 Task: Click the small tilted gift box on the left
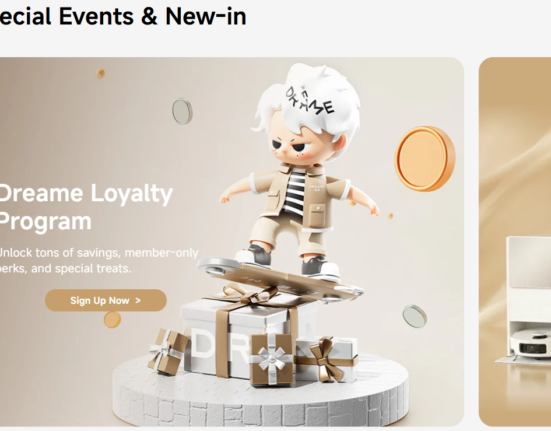pyautogui.click(x=168, y=351)
